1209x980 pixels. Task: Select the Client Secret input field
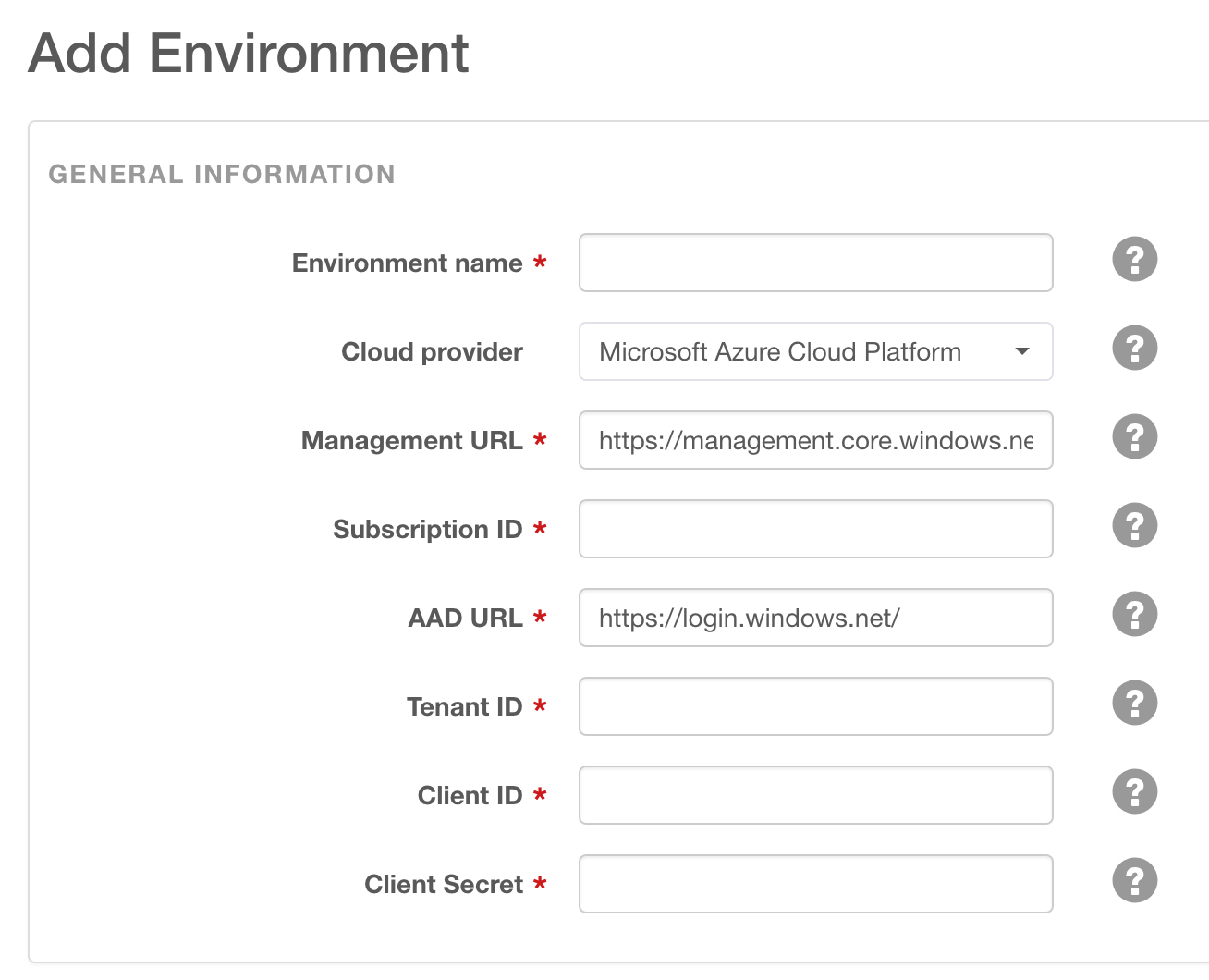click(x=815, y=884)
